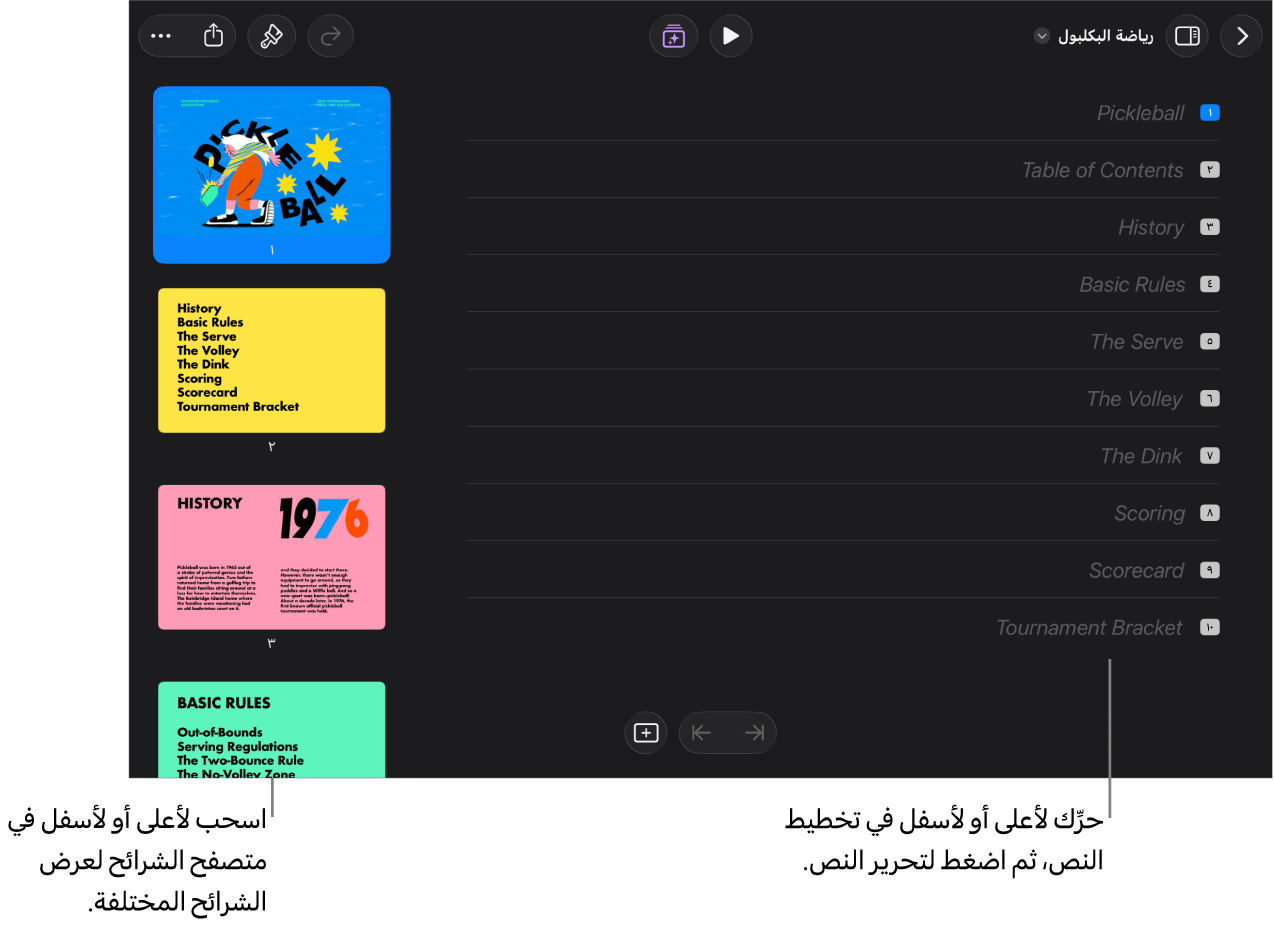1274x928 pixels.
Task: Click the dimmed curved arrow undo button
Action: (x=331, y=36)
